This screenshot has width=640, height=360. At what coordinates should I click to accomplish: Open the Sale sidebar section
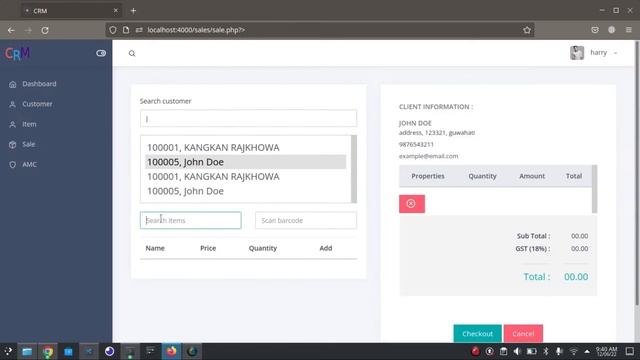[x=29, y=144]
